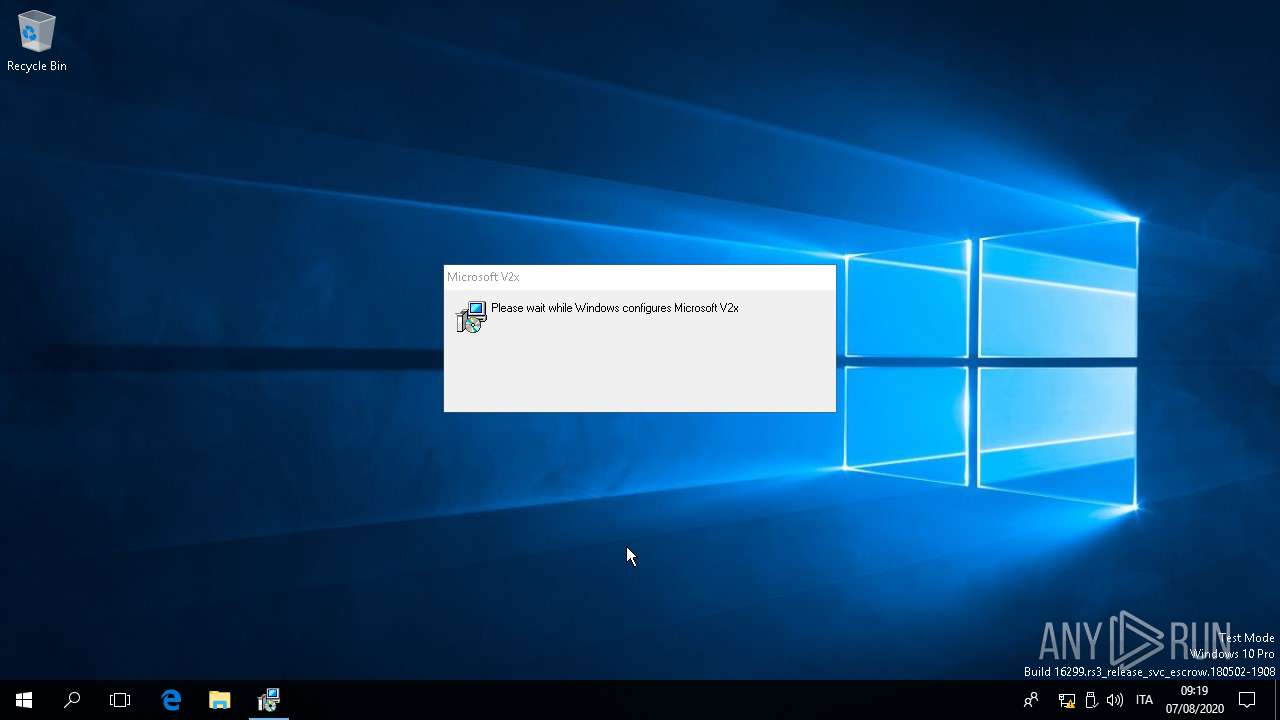Click 'Please wait while Windows configures Microsoft V2x' text

coord(615,308)
